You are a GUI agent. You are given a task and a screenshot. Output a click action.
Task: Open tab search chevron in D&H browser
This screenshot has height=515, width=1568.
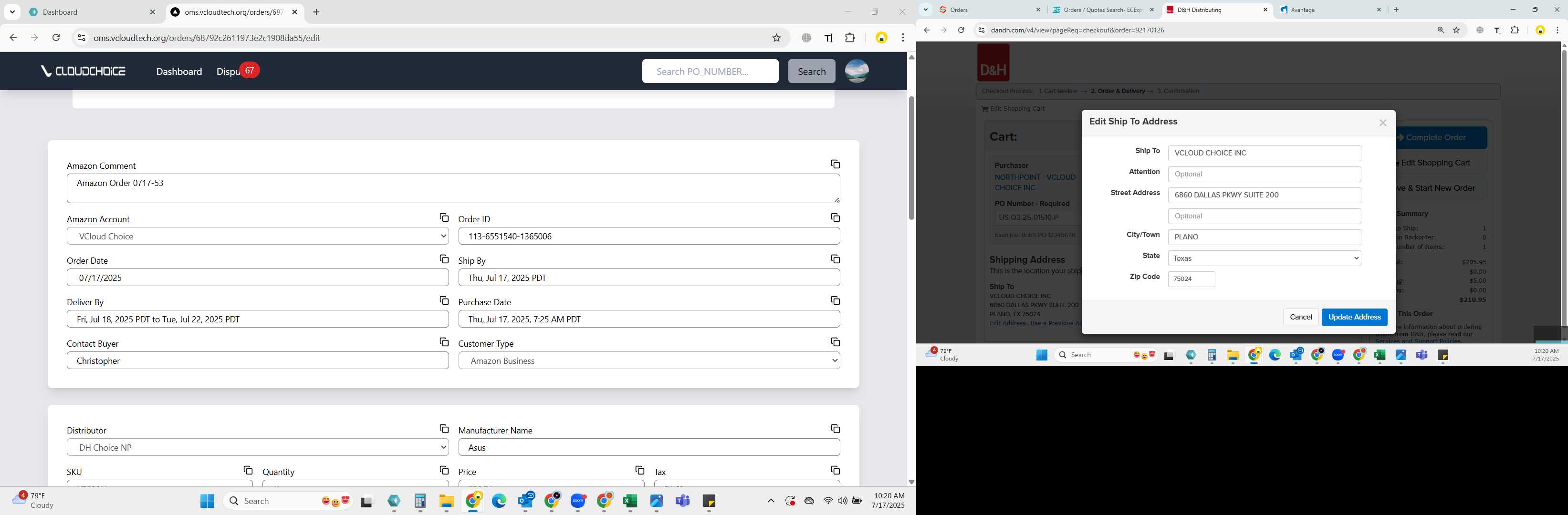925,10
